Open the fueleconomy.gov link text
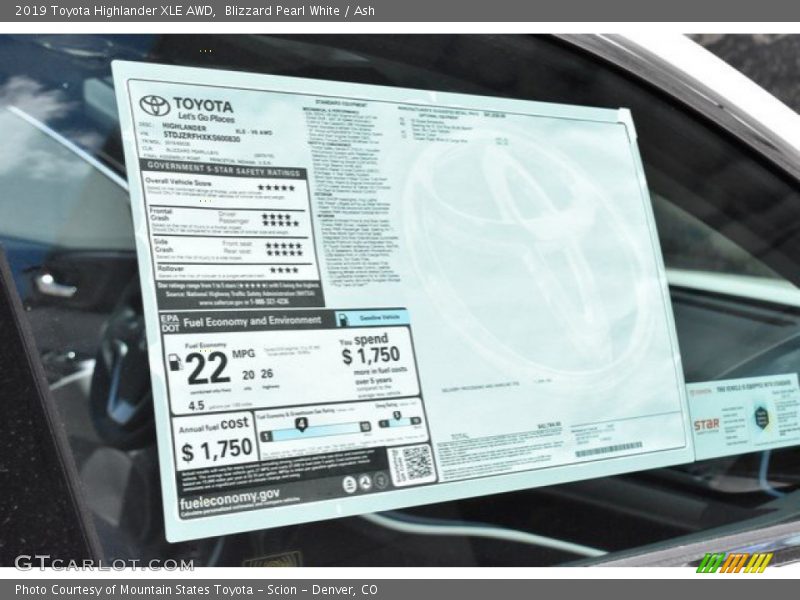 tap(230, 498)
